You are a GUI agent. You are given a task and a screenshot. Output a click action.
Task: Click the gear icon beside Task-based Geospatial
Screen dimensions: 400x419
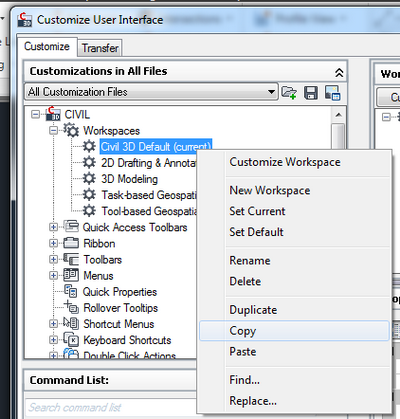tap(89, 194)
